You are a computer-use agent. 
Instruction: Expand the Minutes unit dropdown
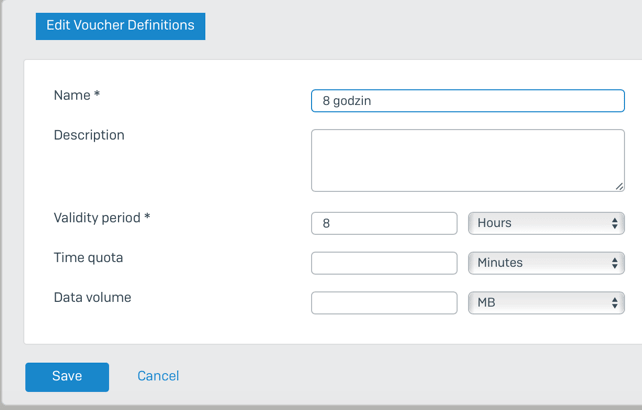click(546, 263)
